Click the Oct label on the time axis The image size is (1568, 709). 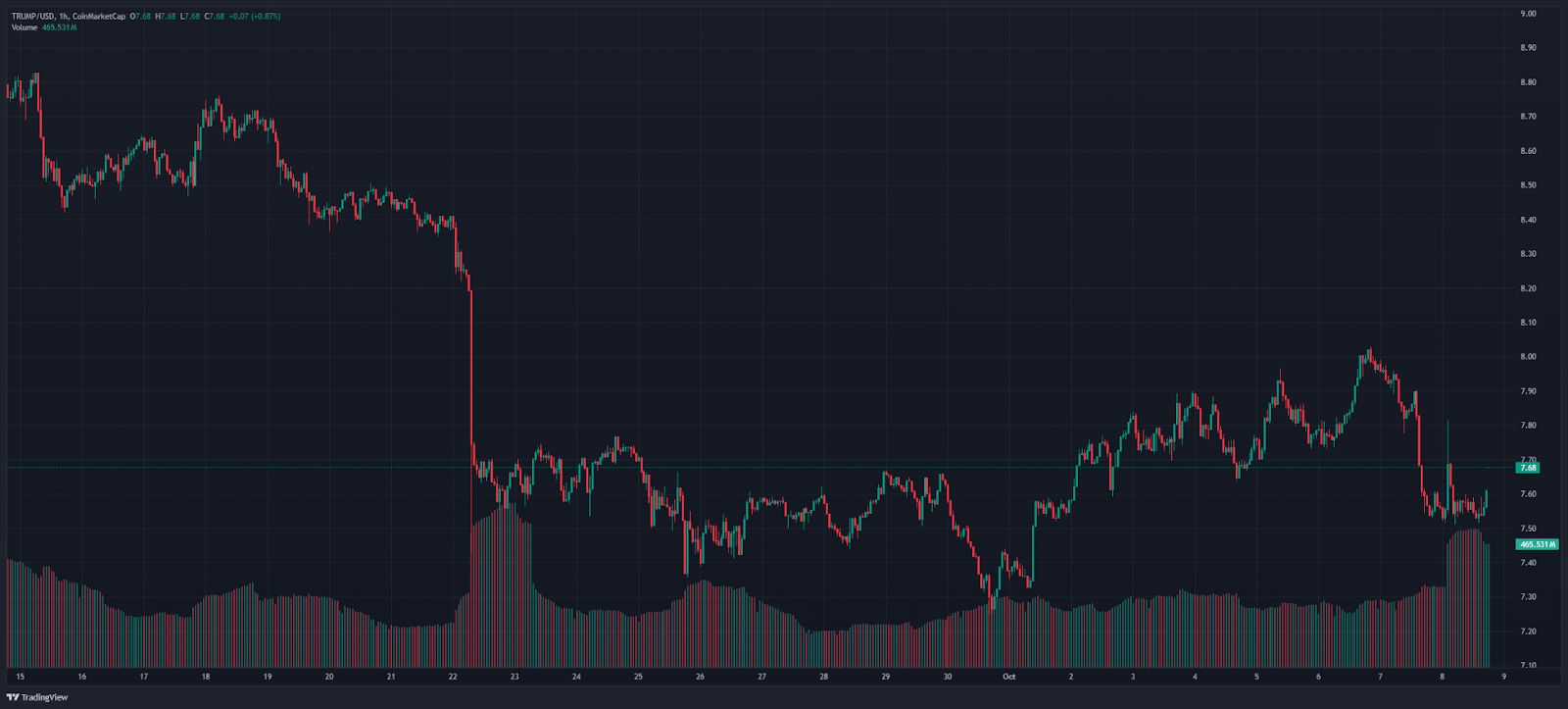1009,677
